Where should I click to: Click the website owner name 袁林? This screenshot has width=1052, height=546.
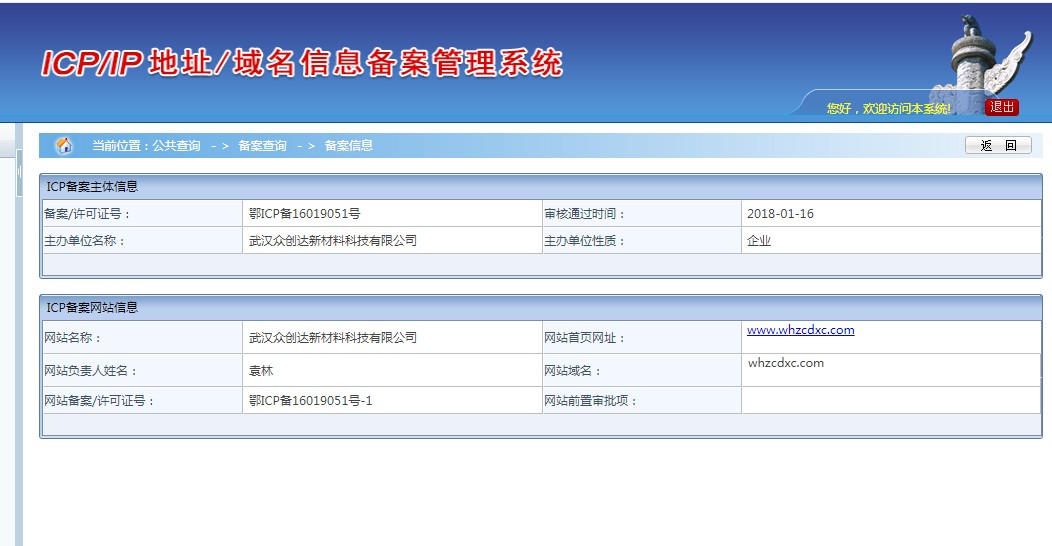point(261,371)
